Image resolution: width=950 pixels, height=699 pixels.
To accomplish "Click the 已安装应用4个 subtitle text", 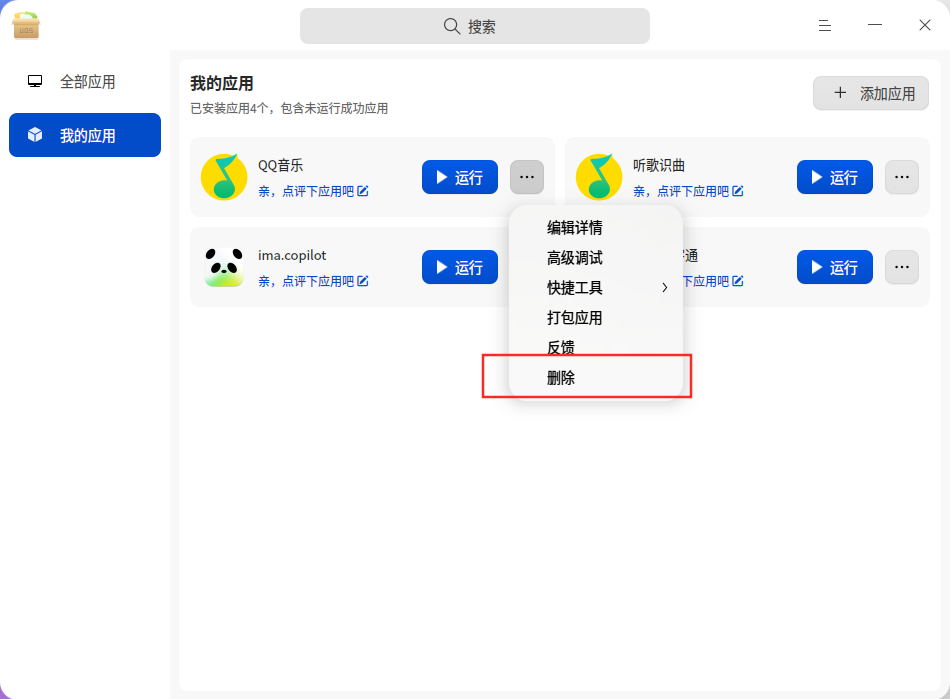I will pos(289,108).
